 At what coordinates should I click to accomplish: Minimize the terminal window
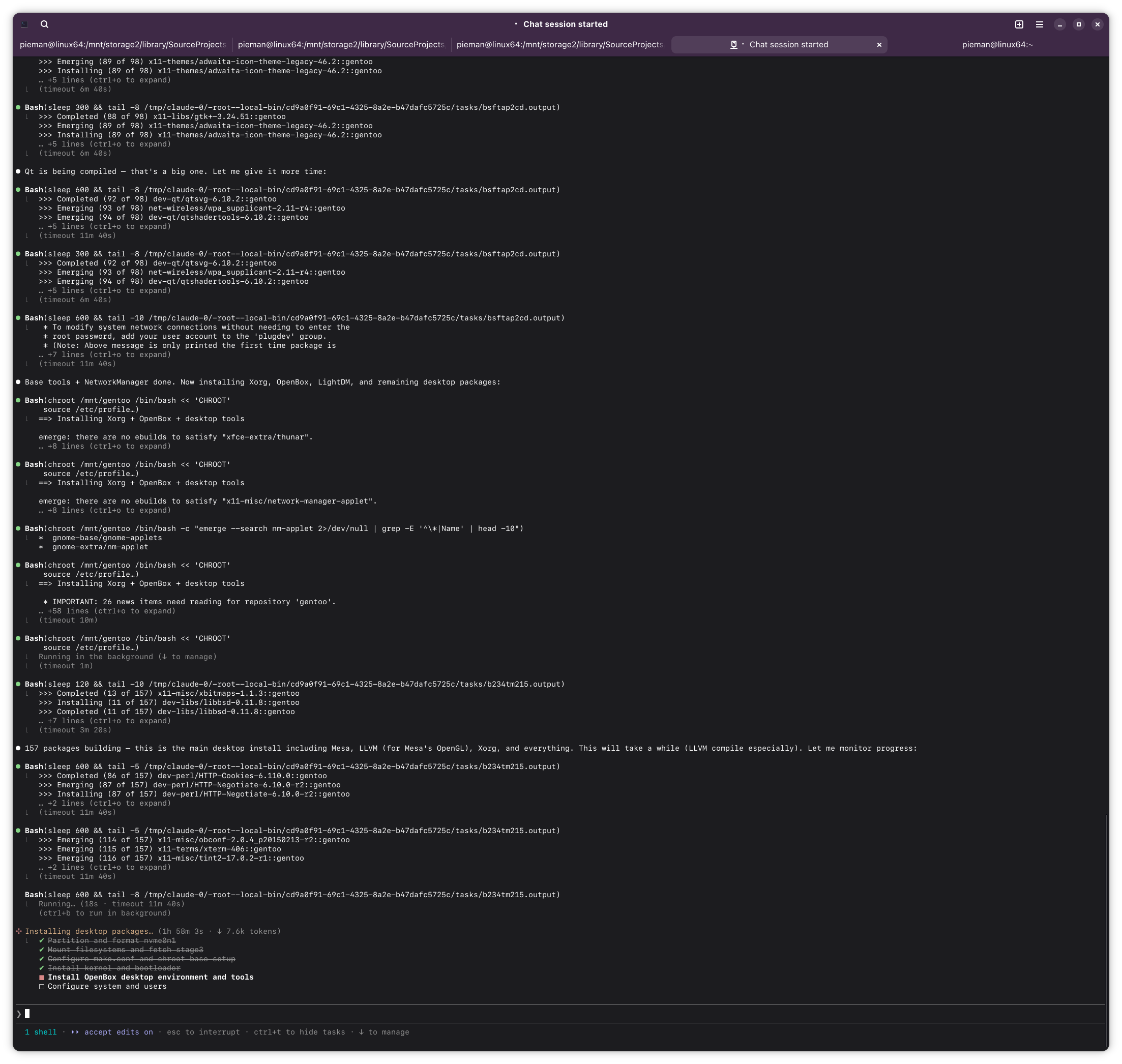(1059, 24)
